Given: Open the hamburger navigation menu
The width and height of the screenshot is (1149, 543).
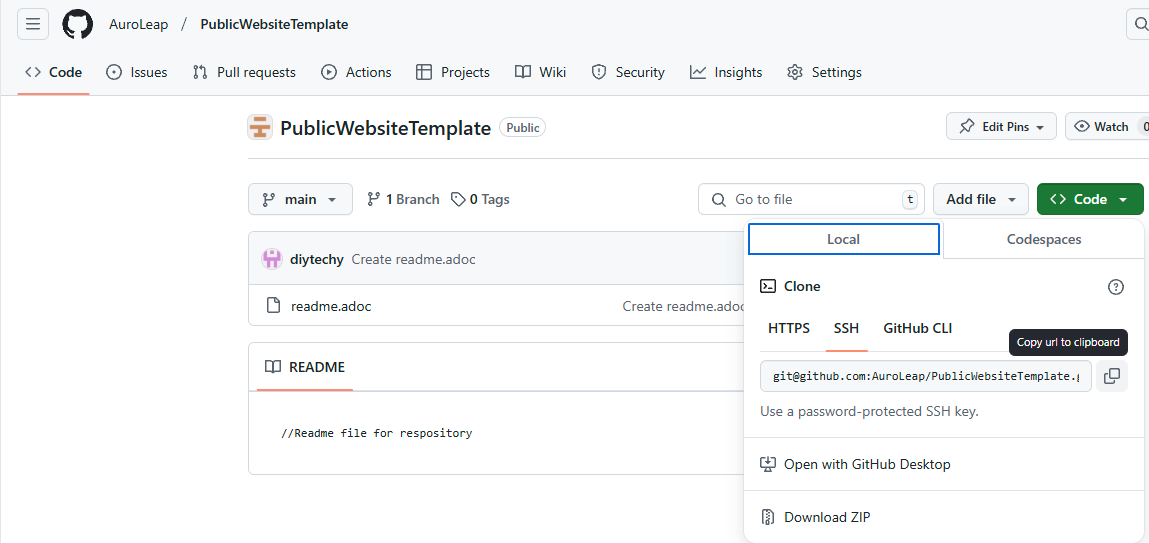Looking at the screenshot, I should pyautogui.click(x=33, y=24).
